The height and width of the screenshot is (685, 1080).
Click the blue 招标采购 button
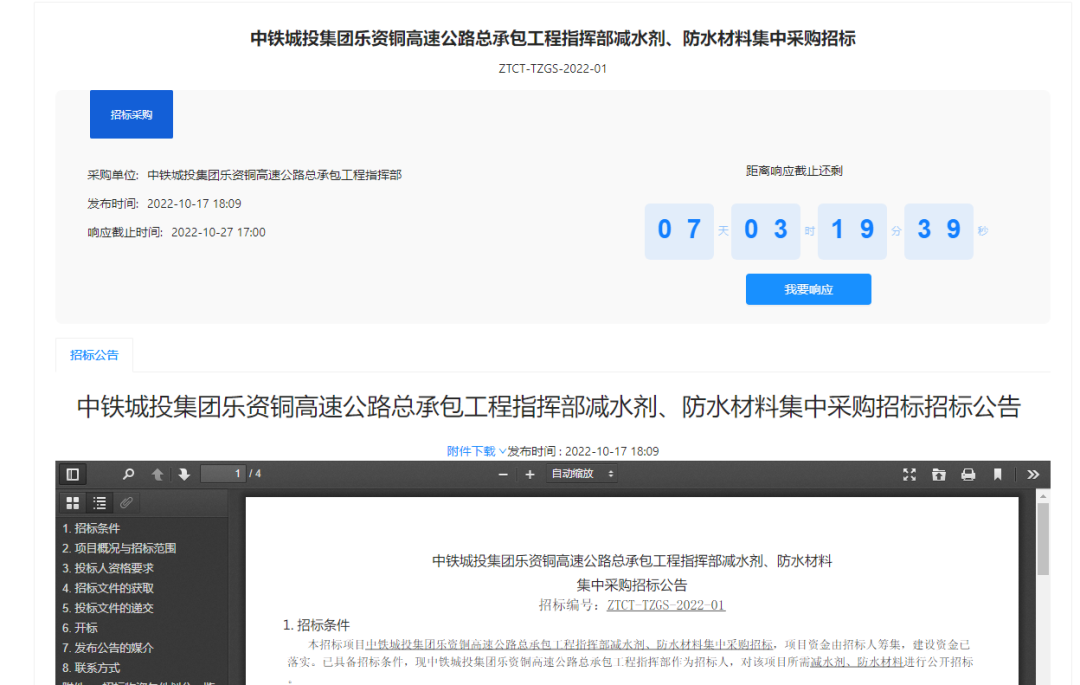(x=132, y=114)
